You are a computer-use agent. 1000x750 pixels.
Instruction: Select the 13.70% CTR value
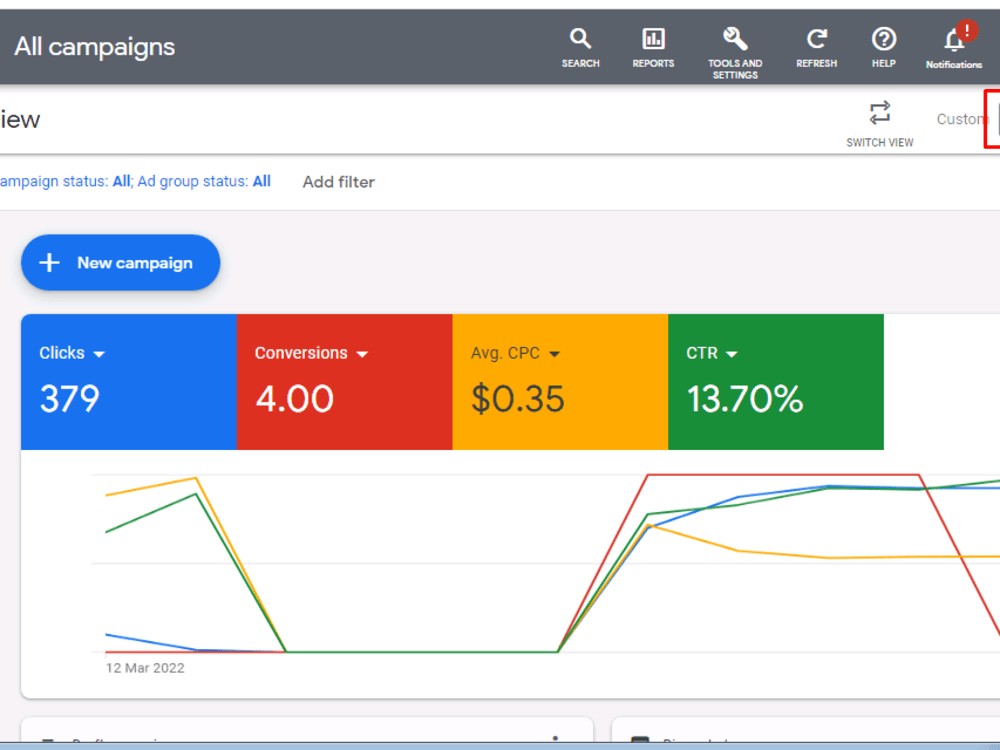click(x=745, y=399)
